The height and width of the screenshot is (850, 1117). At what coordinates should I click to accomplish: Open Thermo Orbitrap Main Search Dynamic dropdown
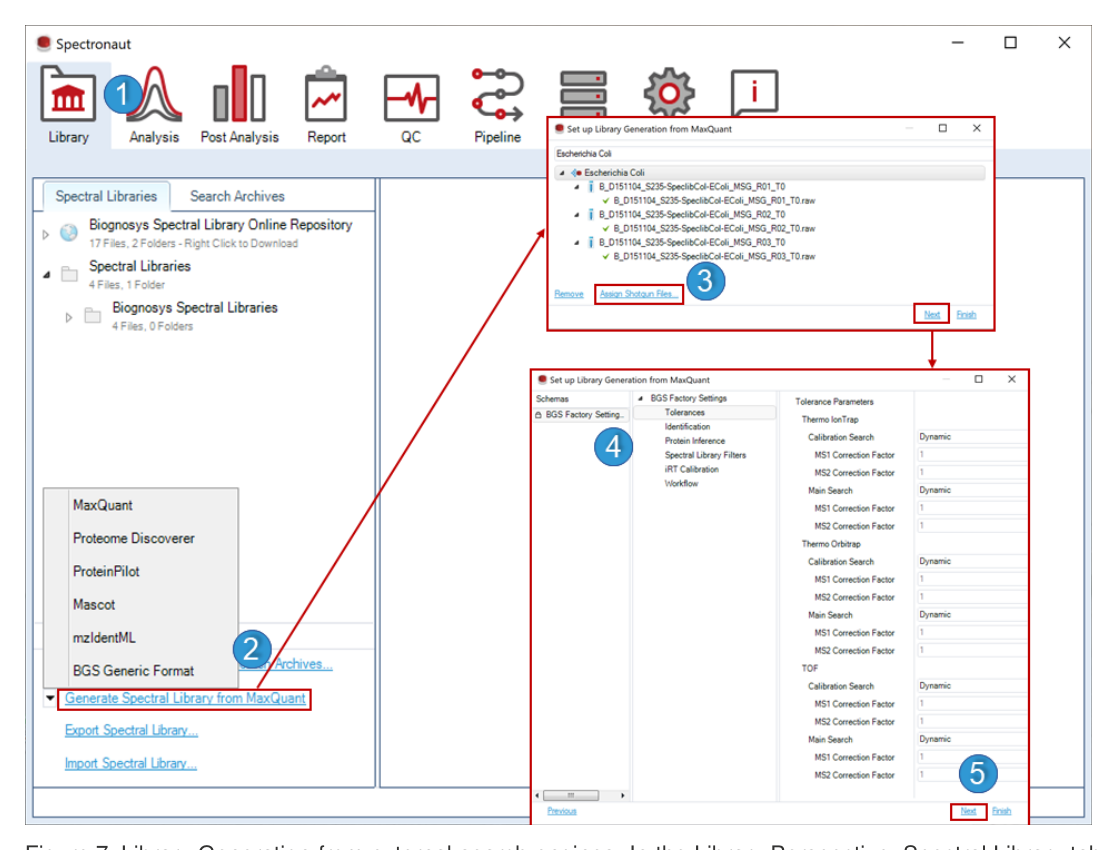[972, 614]
